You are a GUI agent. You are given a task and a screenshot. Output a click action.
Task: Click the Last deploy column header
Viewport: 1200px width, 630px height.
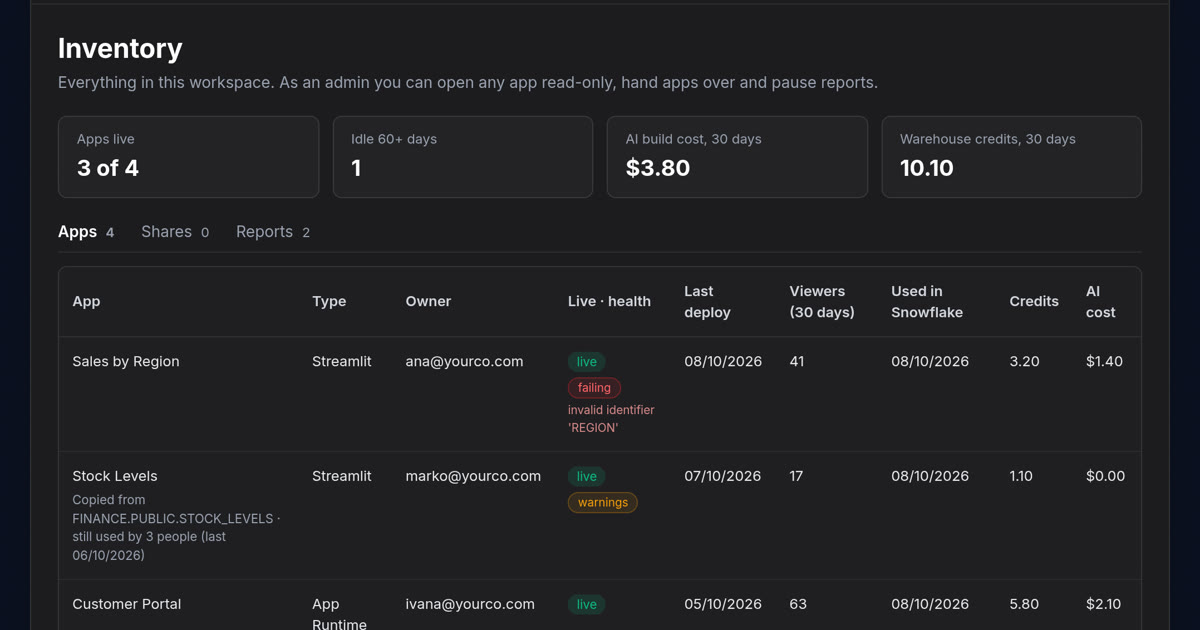(707, 302)
